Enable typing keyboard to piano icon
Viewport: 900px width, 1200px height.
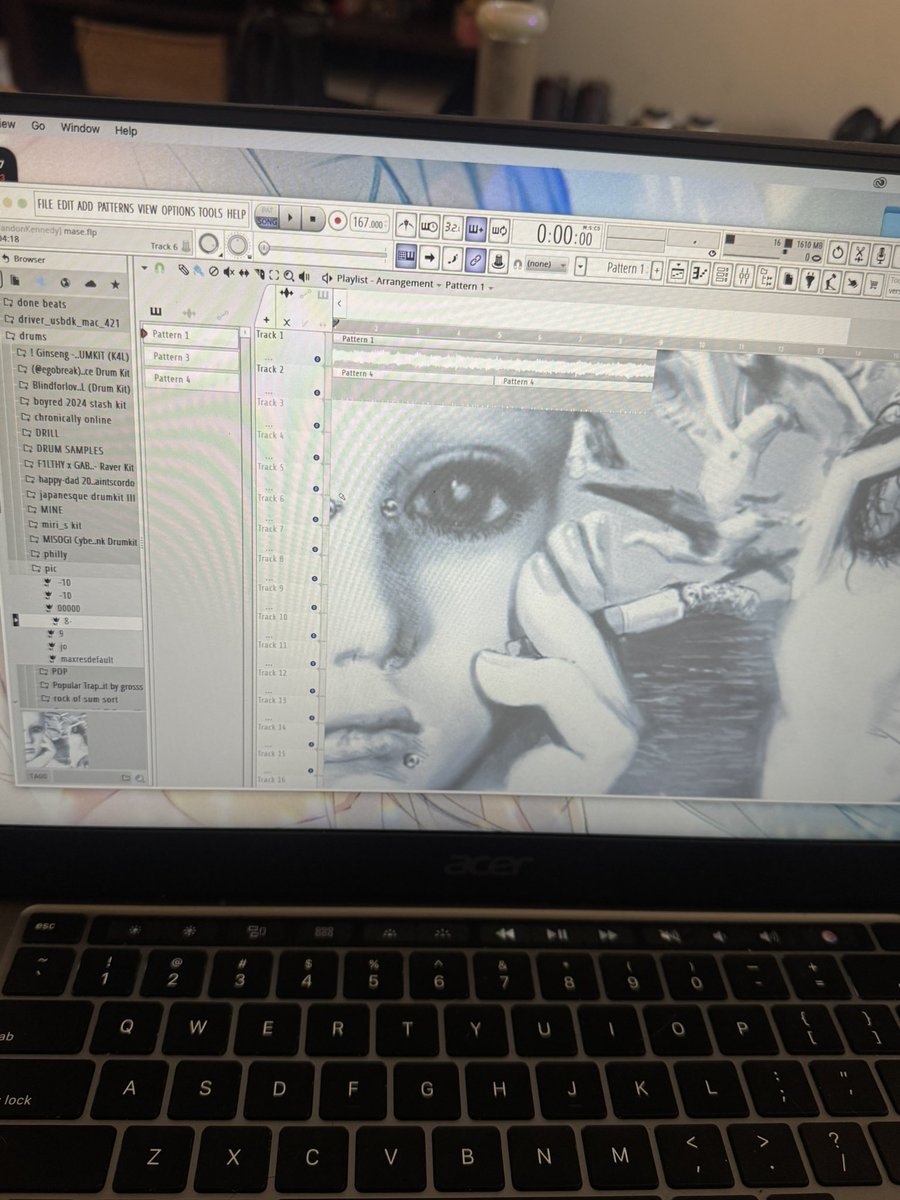click(406, 257)
